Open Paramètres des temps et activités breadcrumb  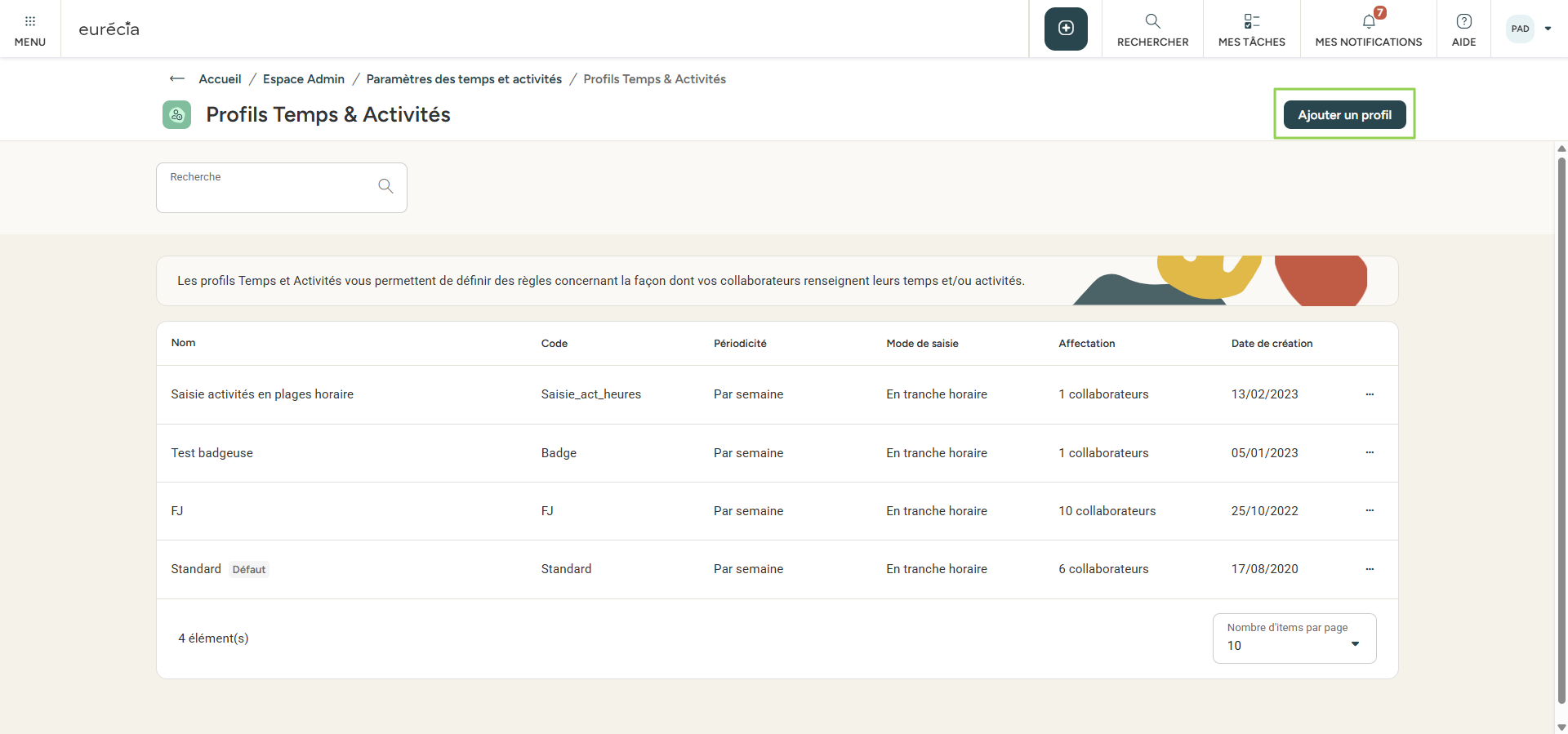tap(464, 79)
